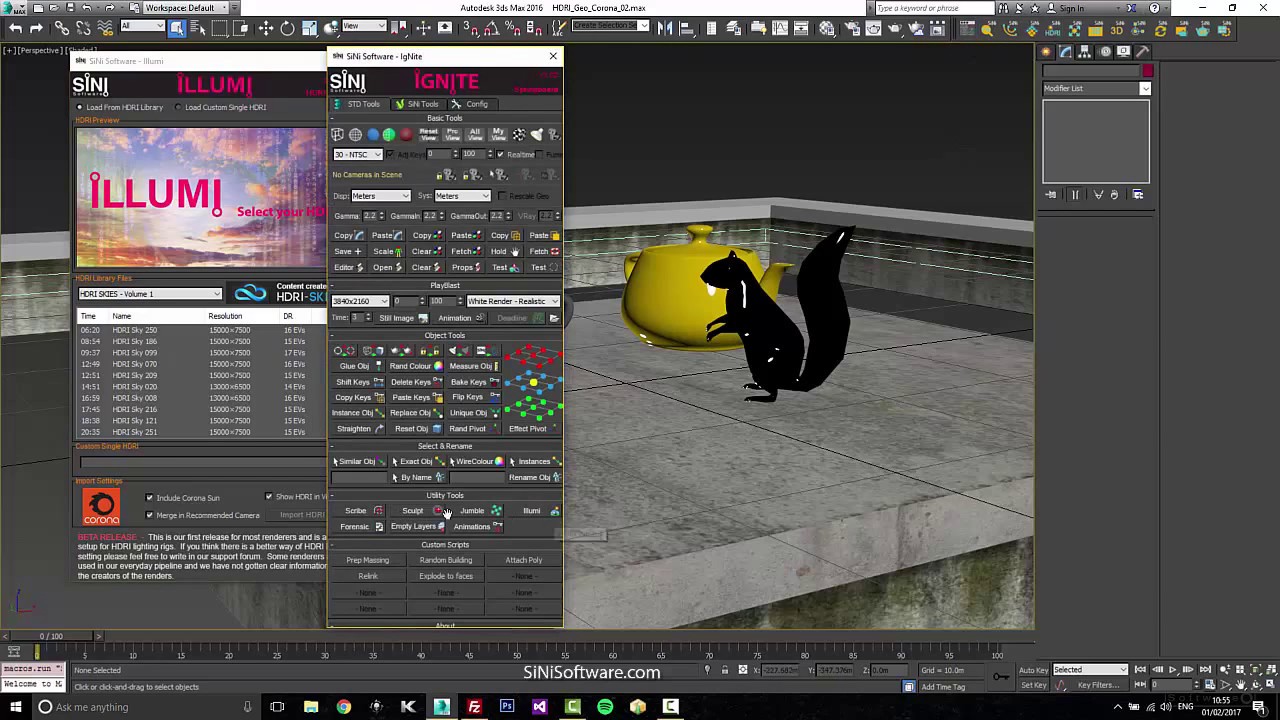This screenshot has height=720, width=1280.
Task: Click the Prep Massing custom script button
Action: pyautogui.click(x=368, y=561)
